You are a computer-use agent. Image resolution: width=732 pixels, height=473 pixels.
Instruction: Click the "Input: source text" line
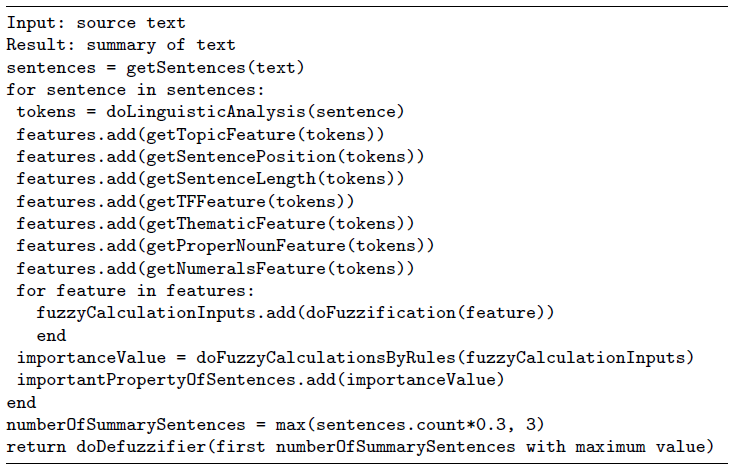point(96,21)
